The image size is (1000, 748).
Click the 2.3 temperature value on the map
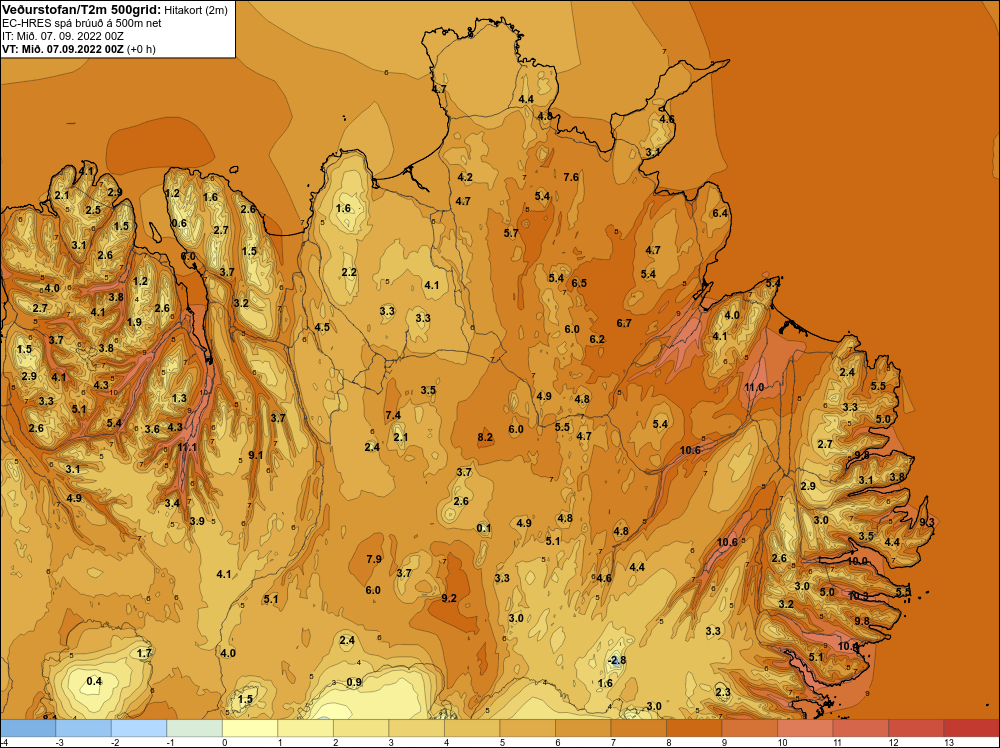coord(723,693)
